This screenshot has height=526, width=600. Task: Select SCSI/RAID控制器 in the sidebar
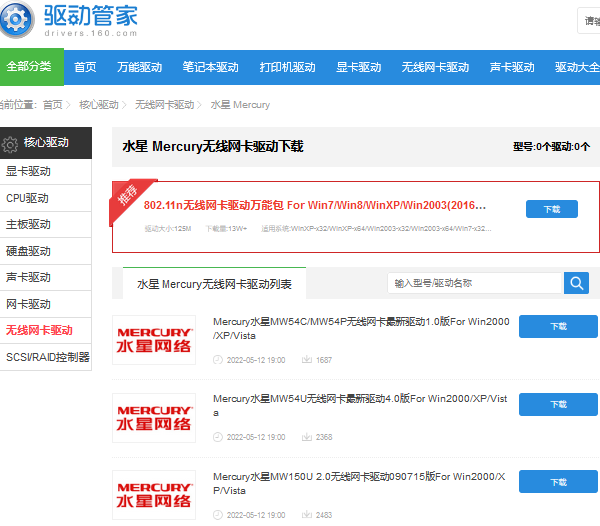(48, 357)
